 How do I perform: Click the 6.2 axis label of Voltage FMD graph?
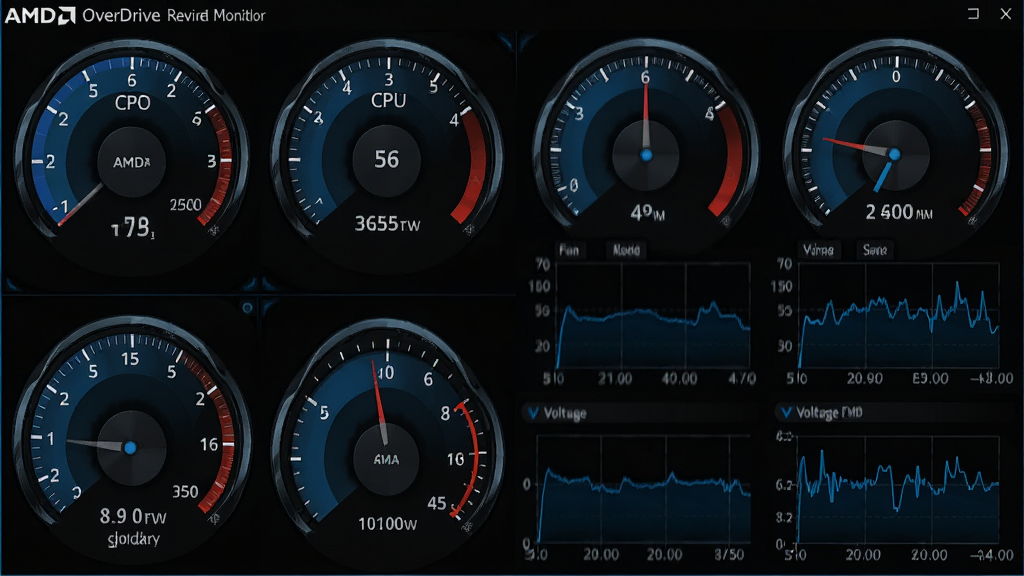784,485
